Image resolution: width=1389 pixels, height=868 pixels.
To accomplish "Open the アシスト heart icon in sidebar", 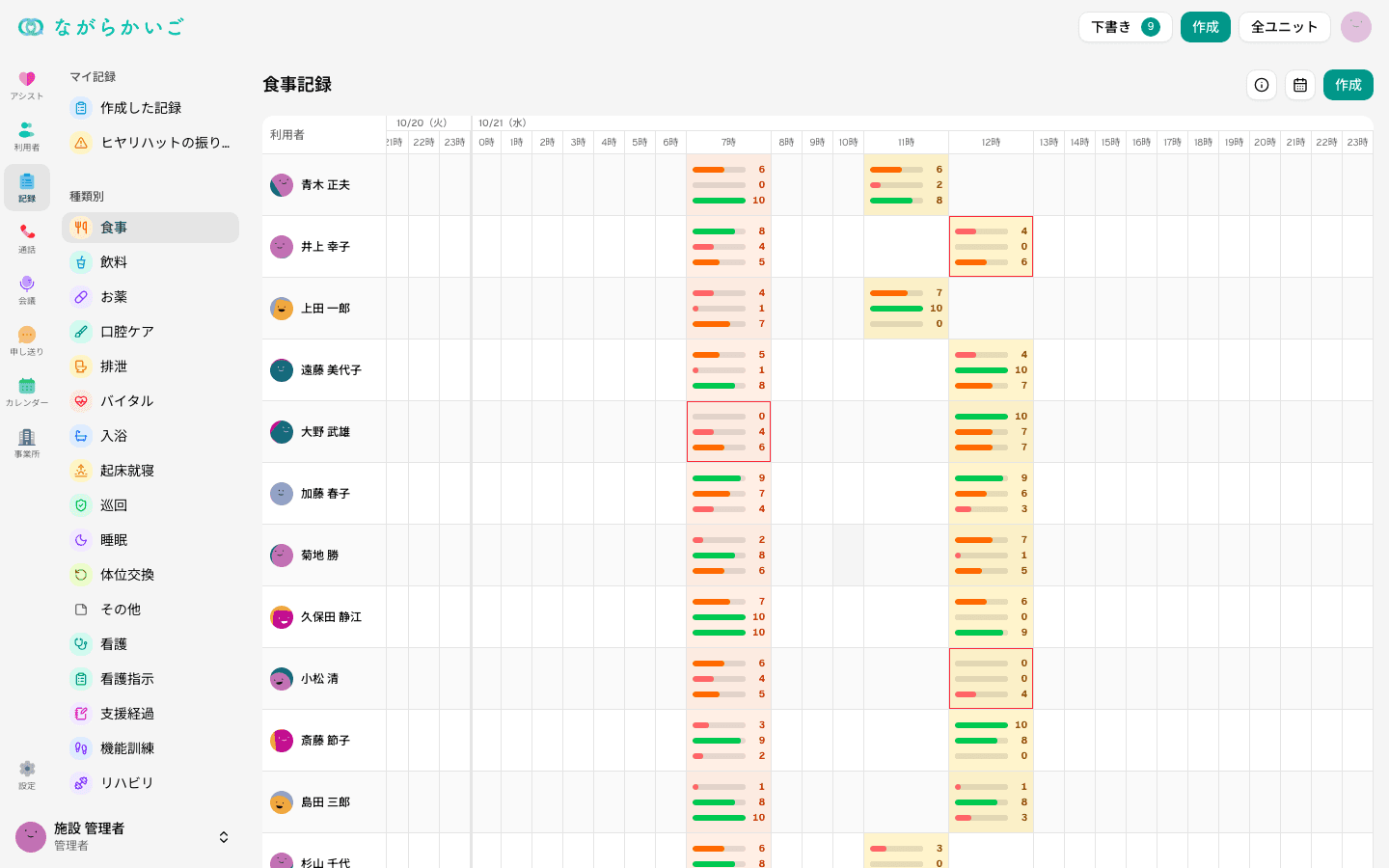I will point(27,85).
